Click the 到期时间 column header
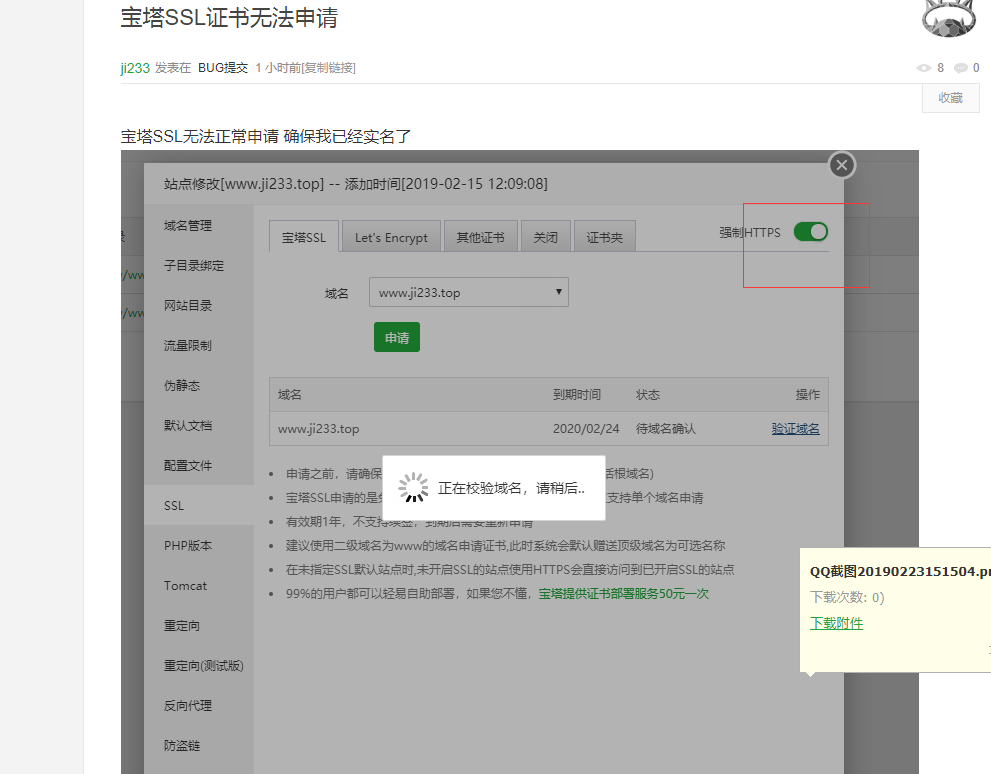 pyautogui.click(x=577, y=395)
